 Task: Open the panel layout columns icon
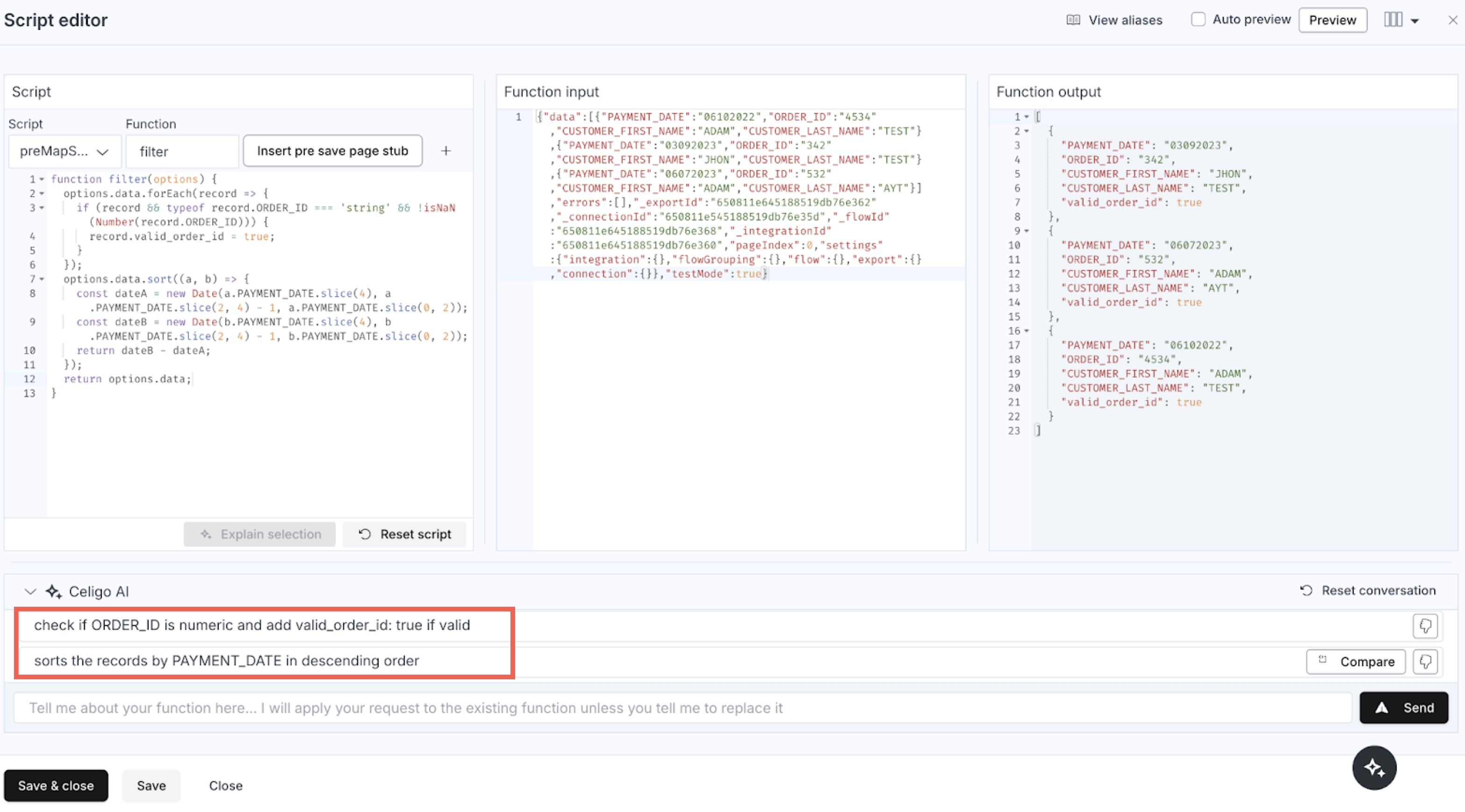1393,20
